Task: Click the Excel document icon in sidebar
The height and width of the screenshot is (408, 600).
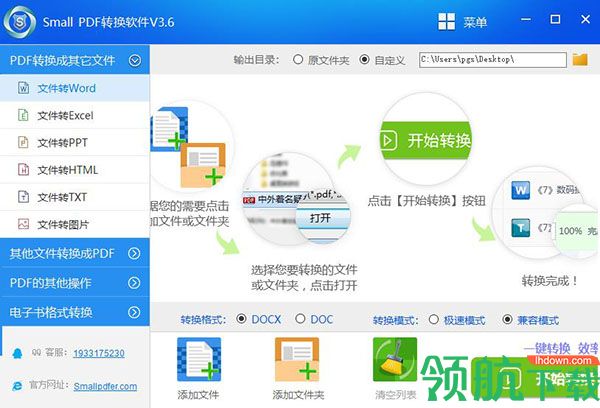Action: [24, 115]
